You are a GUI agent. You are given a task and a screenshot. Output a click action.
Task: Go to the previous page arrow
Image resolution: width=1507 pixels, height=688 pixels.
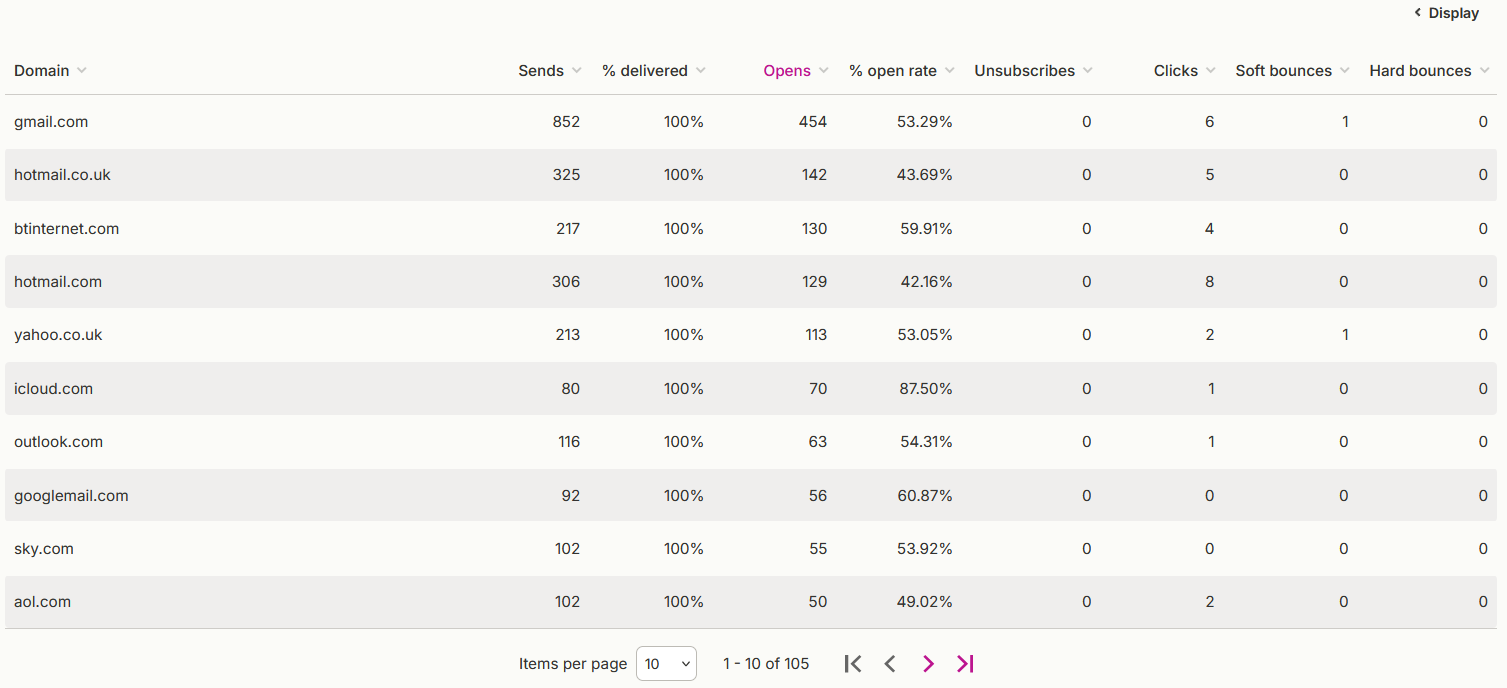[890, 664]
